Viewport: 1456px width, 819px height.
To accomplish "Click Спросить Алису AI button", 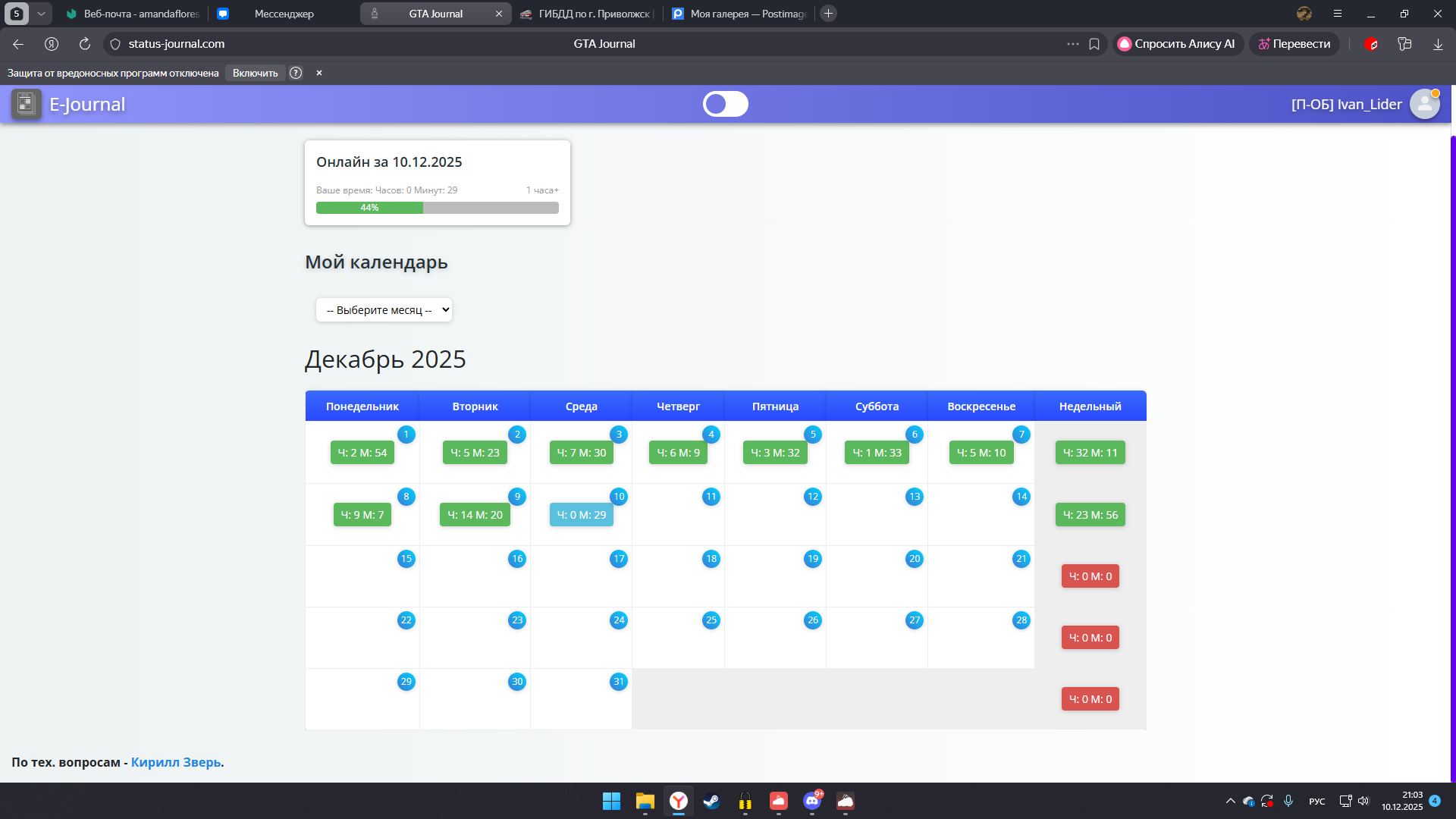I will [1177, 44].
